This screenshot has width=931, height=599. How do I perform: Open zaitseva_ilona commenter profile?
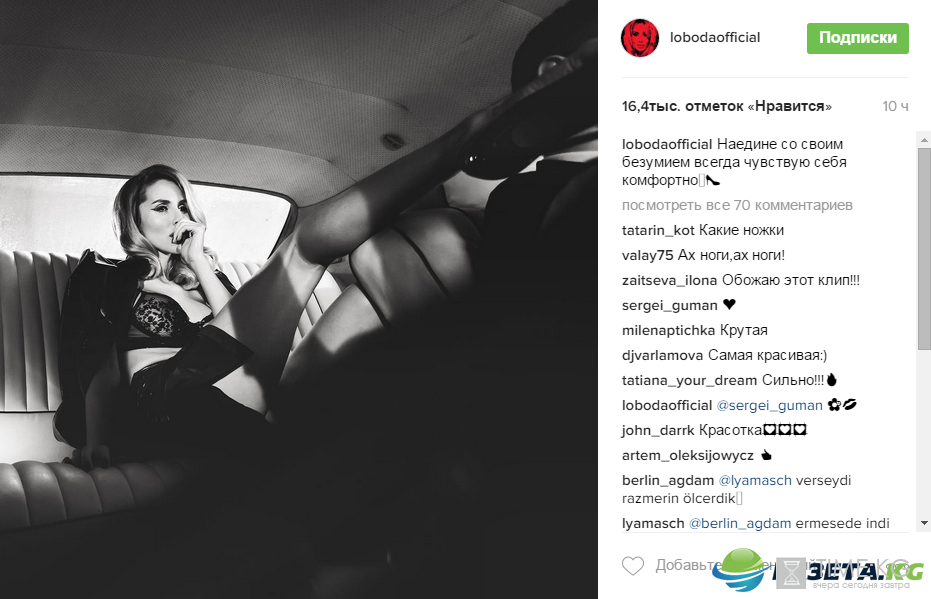point(670,280)
